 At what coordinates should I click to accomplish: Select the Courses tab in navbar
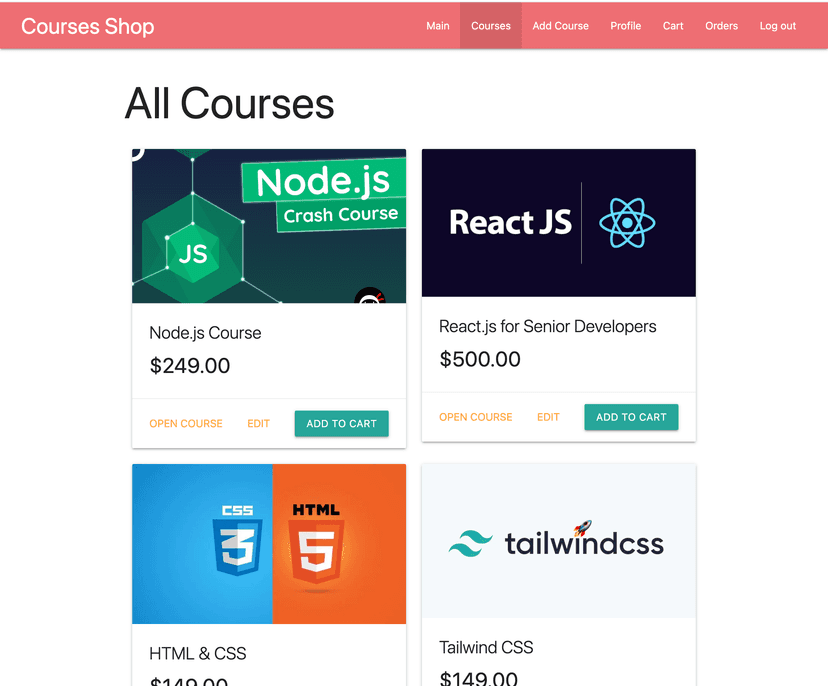coord(491,26)
